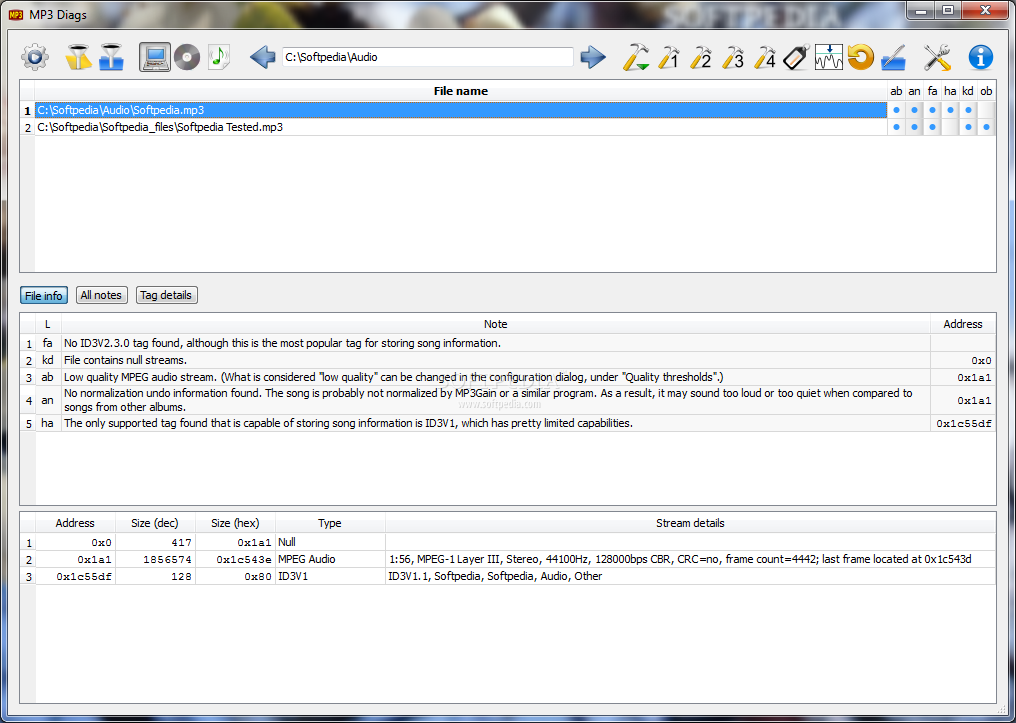1016x723 pixels.
Task: Click the yellow note filter funnel icon
Action: (78, 57)
